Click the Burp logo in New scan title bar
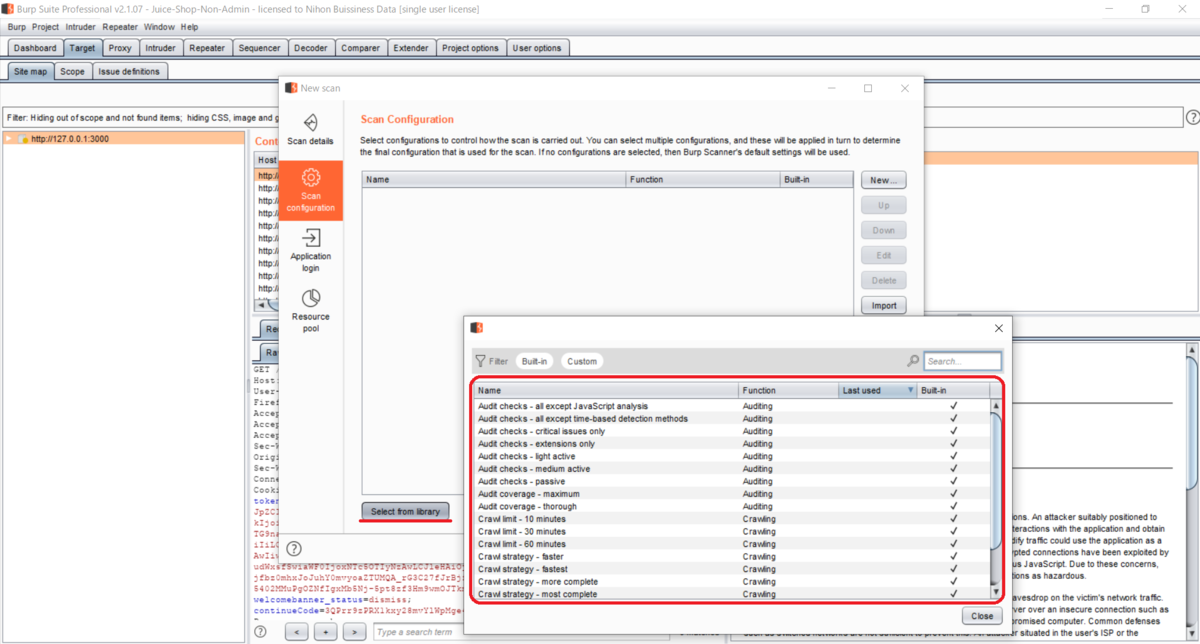 [291, 88]
